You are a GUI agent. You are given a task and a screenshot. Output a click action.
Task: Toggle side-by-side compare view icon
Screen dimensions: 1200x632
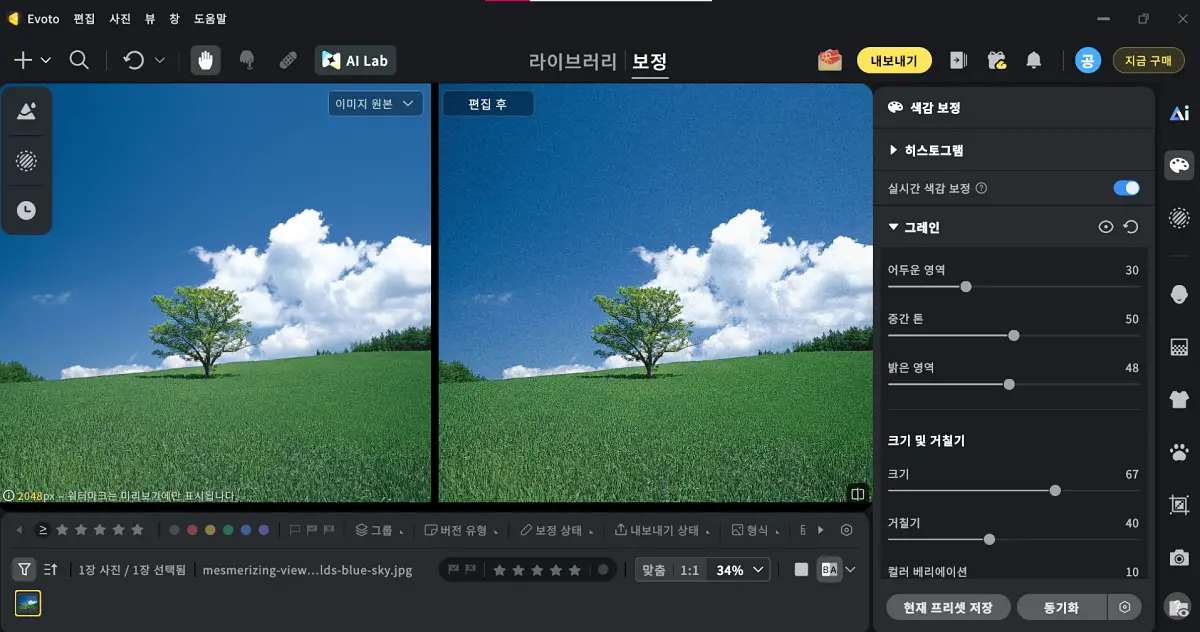857,493
